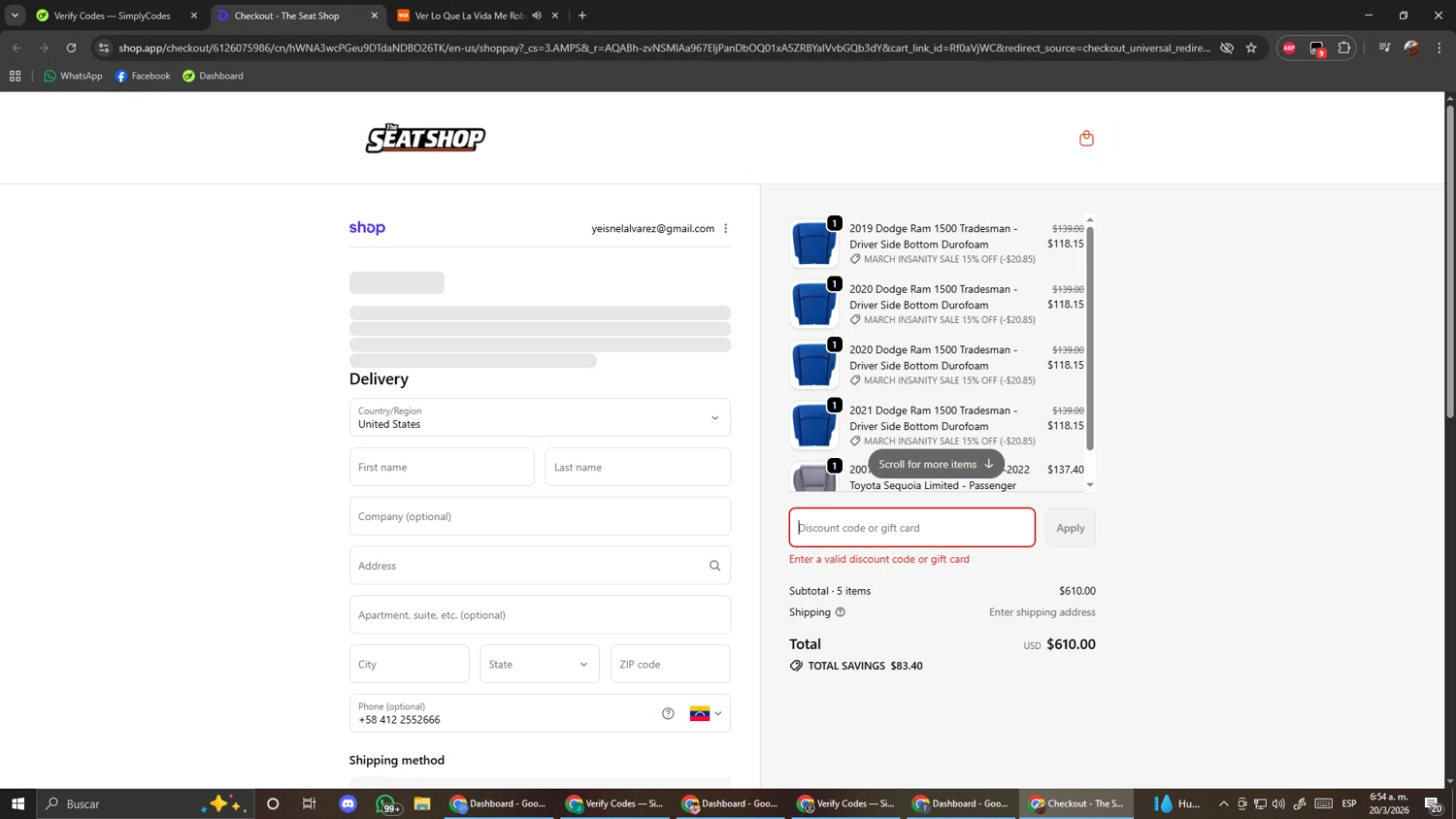Reload the page with the refresh icon
This screenshot has height=819, width=1456.
coord(71,48)
